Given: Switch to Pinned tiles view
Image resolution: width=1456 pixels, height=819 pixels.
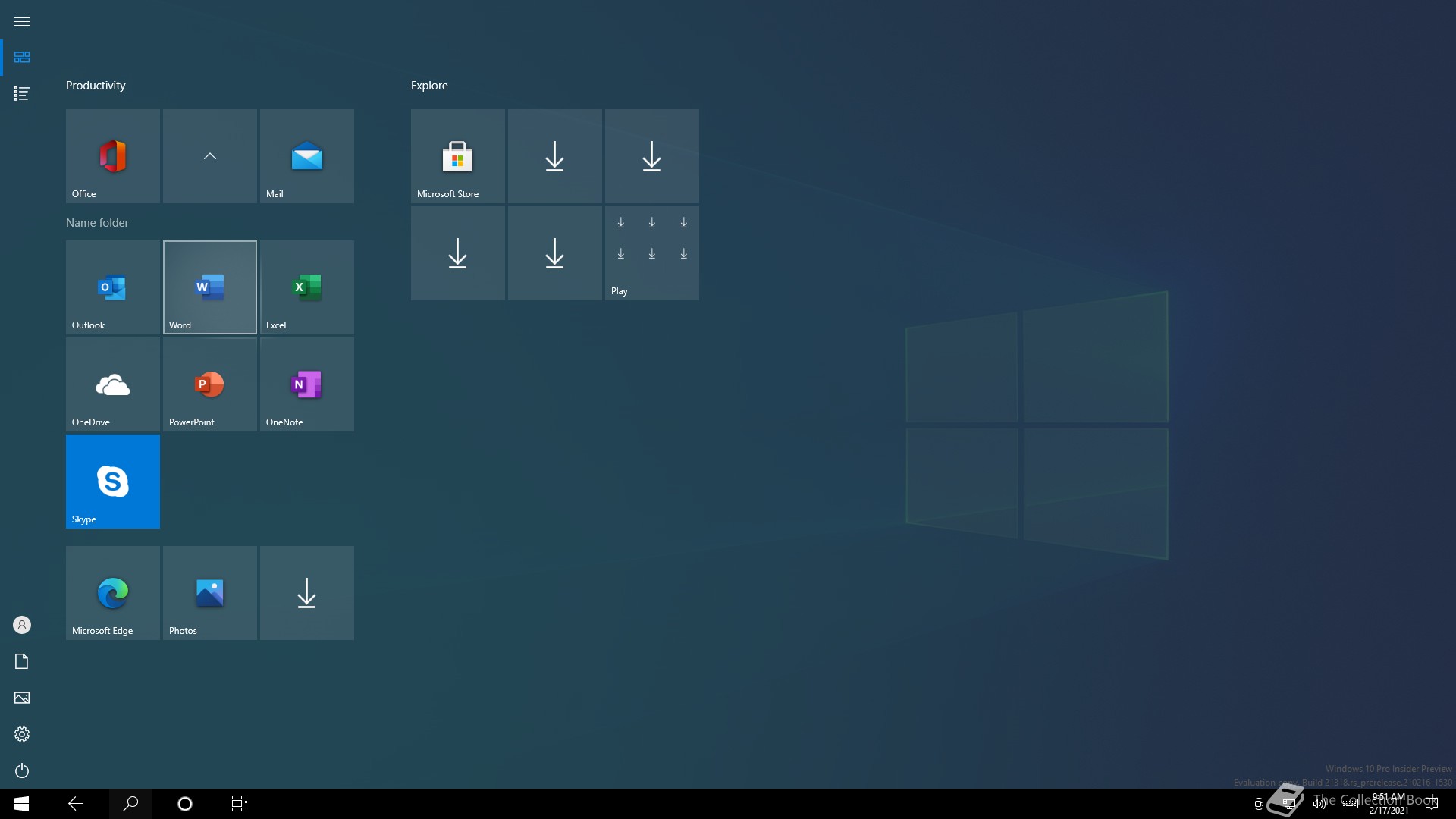Looking at the screenshot, I should pos(22,58).
